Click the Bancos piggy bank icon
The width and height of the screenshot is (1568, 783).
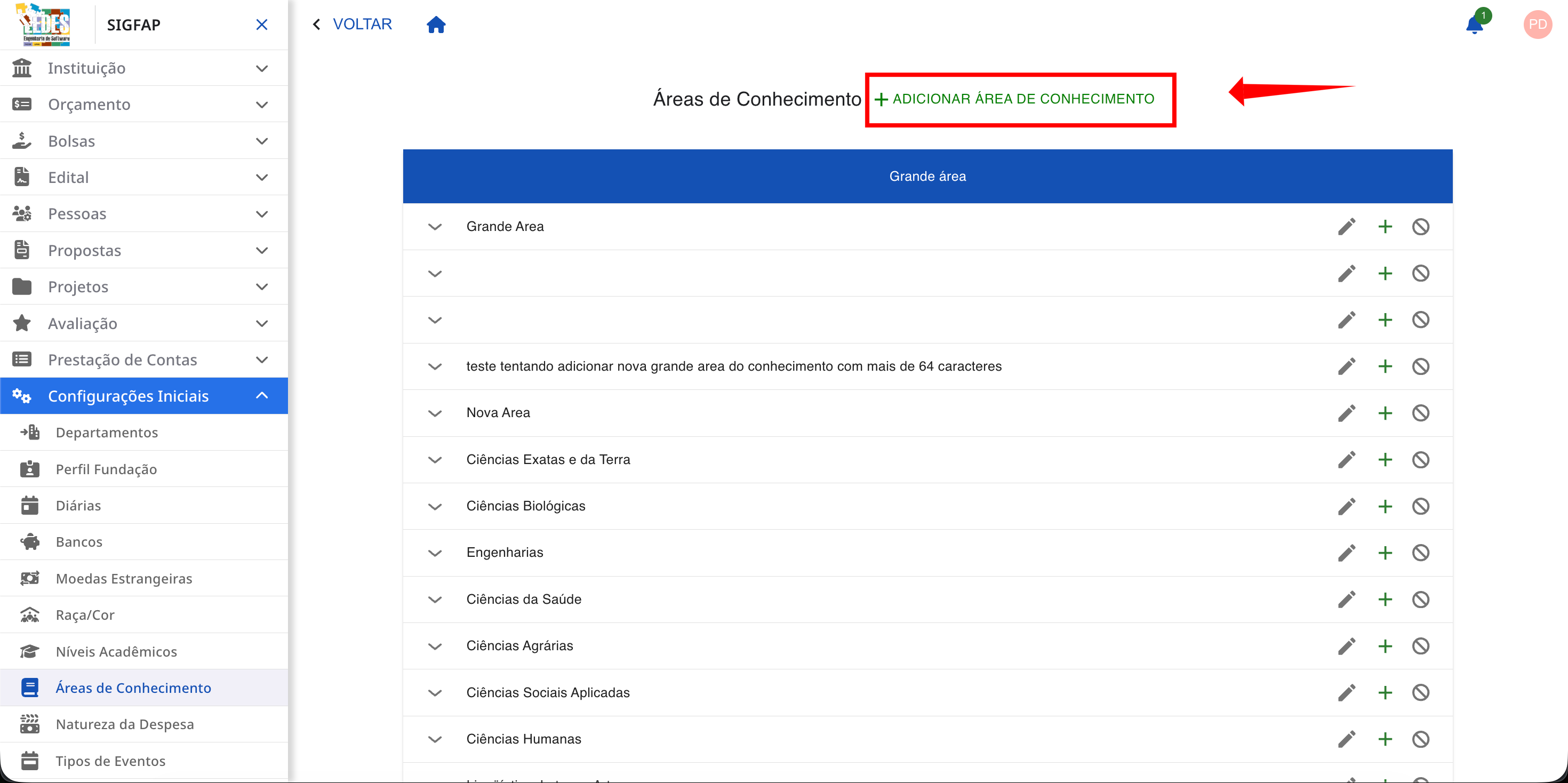click(x=29, y=541)
